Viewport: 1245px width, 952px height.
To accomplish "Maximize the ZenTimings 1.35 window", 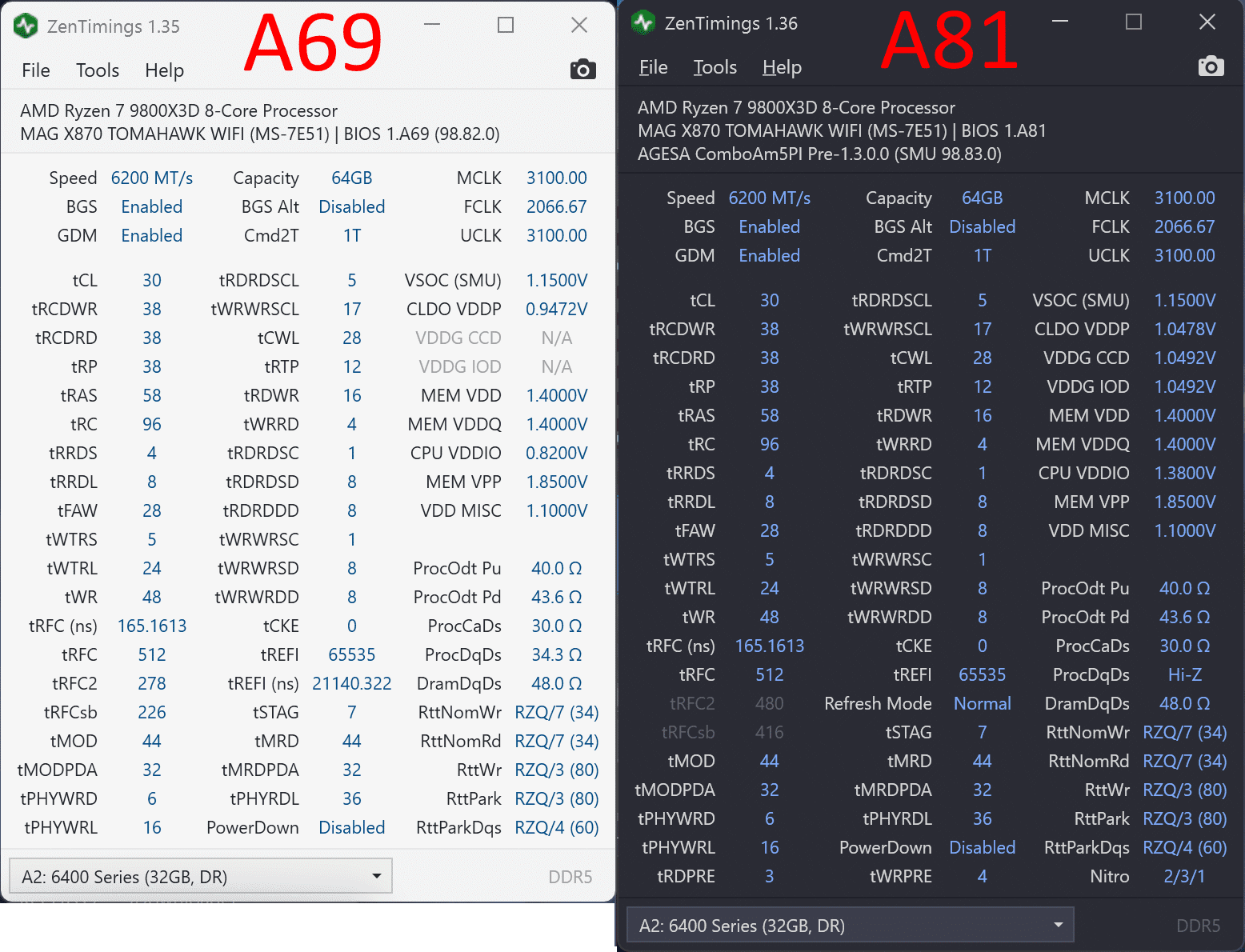I will [x=506, y=25].
